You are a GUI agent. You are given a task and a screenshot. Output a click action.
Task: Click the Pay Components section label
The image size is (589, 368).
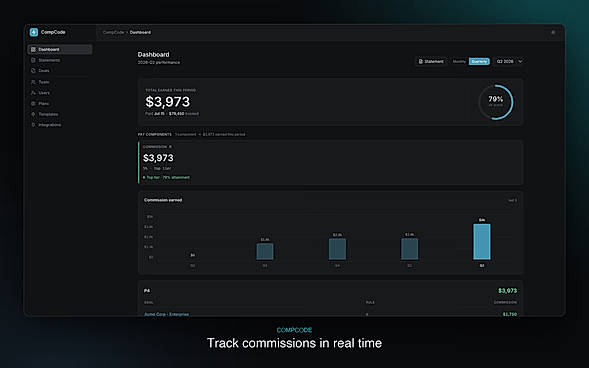[155, 134]
